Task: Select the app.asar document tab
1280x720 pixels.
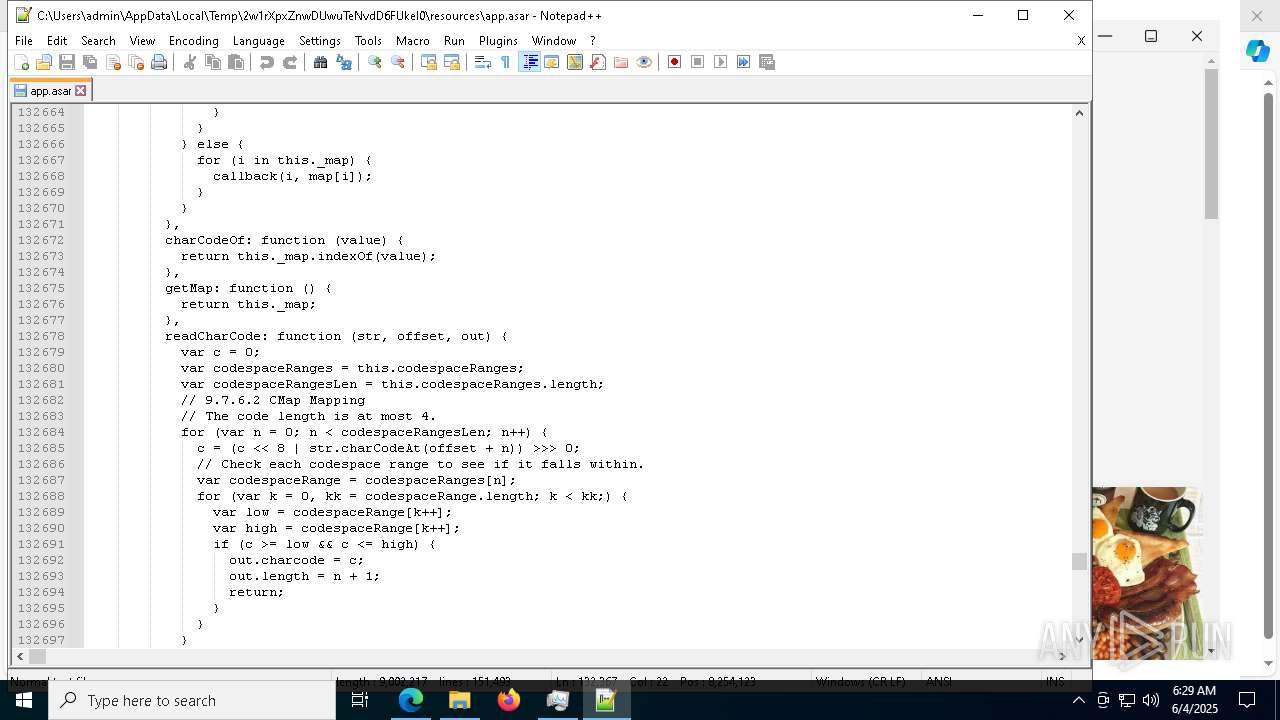Action: [x=49, y=91]
